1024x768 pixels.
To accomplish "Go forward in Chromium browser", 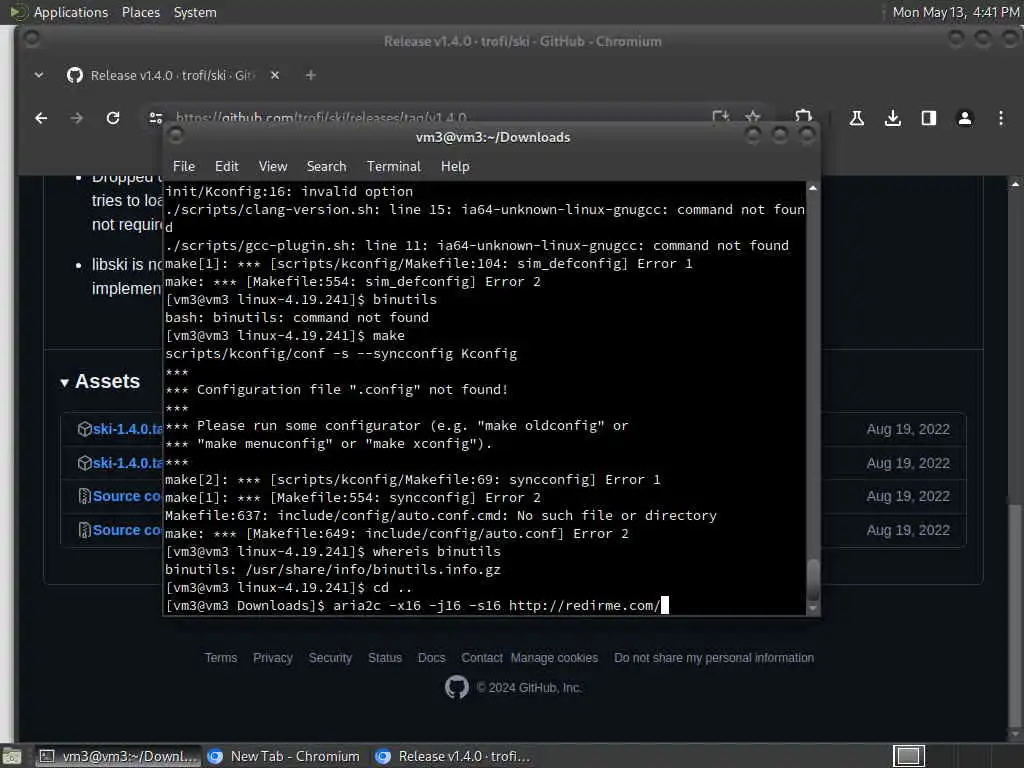I will tap(77, 118).
